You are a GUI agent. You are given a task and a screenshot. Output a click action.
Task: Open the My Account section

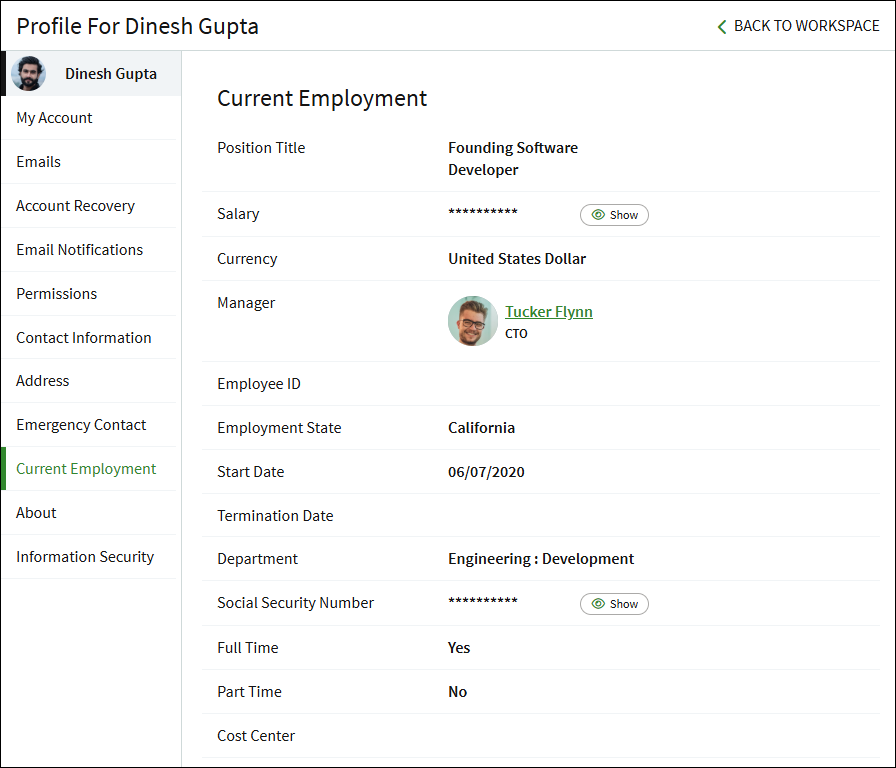pos(54,118)
